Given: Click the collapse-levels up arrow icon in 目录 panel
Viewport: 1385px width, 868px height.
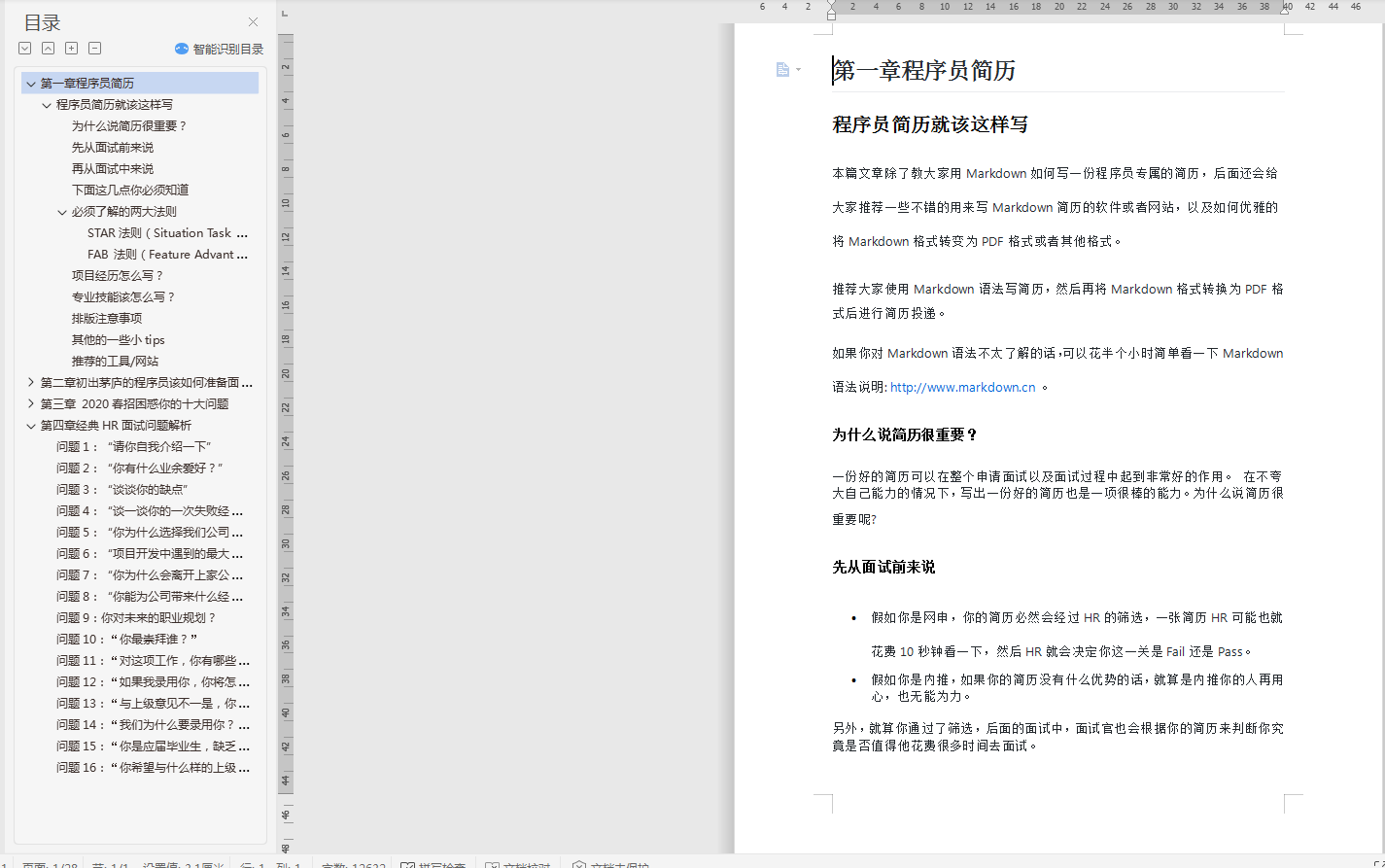Looking at the screenshot, I should click(49, 49).
